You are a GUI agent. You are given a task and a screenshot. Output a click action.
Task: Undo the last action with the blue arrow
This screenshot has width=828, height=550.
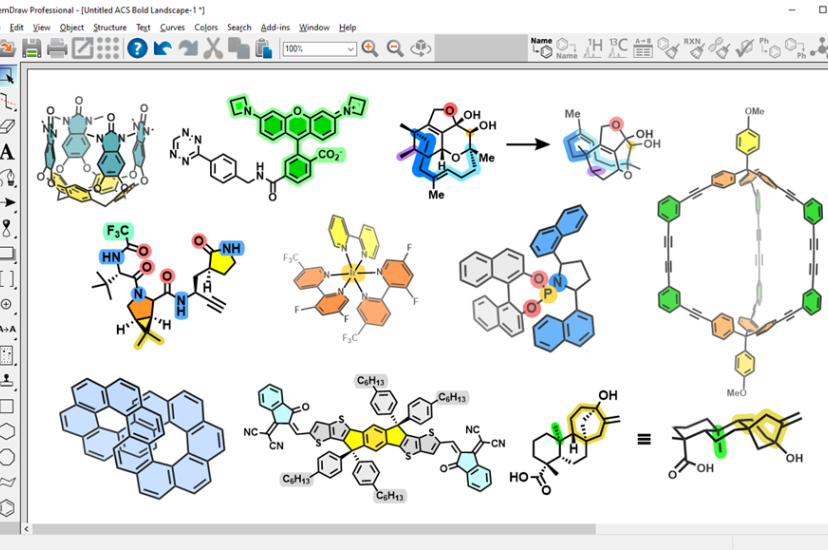[x=163, y=49]
